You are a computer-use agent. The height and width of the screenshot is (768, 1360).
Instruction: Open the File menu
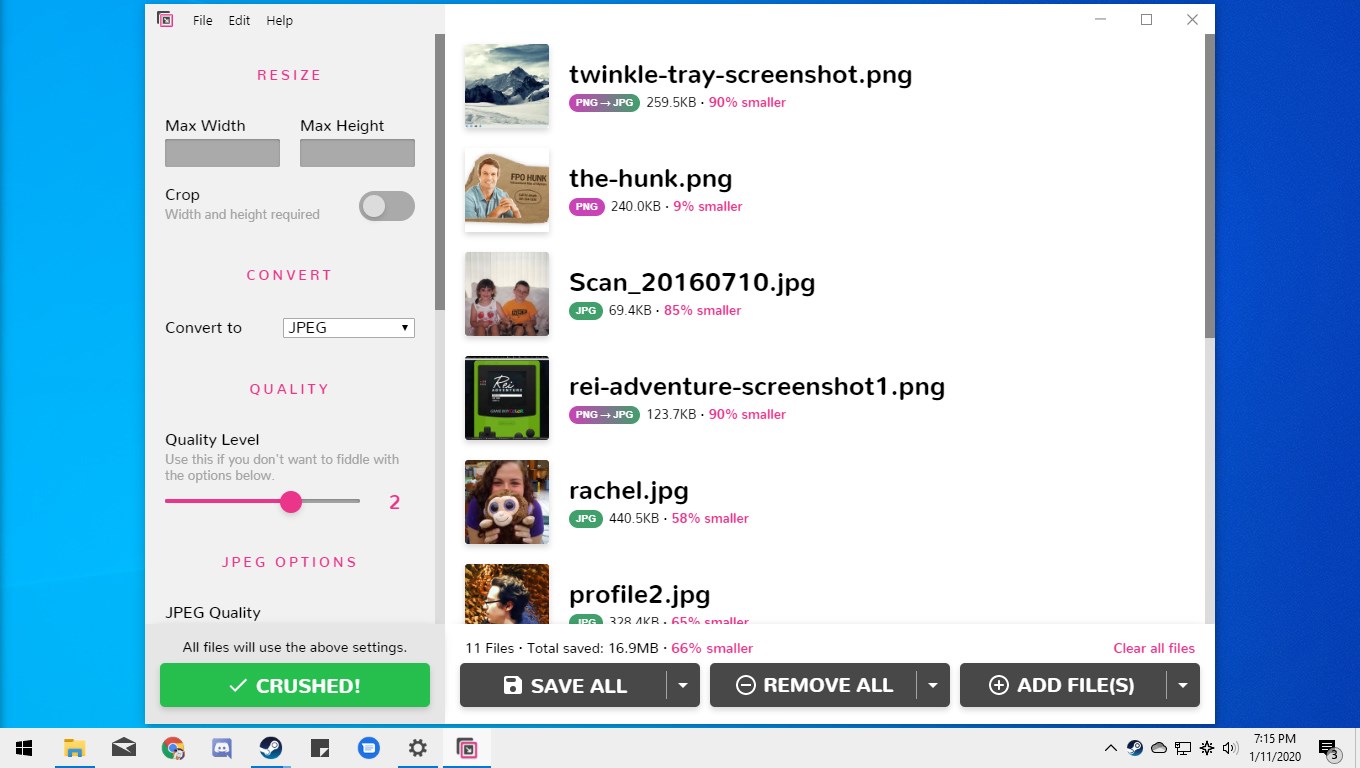pos(203,20)
